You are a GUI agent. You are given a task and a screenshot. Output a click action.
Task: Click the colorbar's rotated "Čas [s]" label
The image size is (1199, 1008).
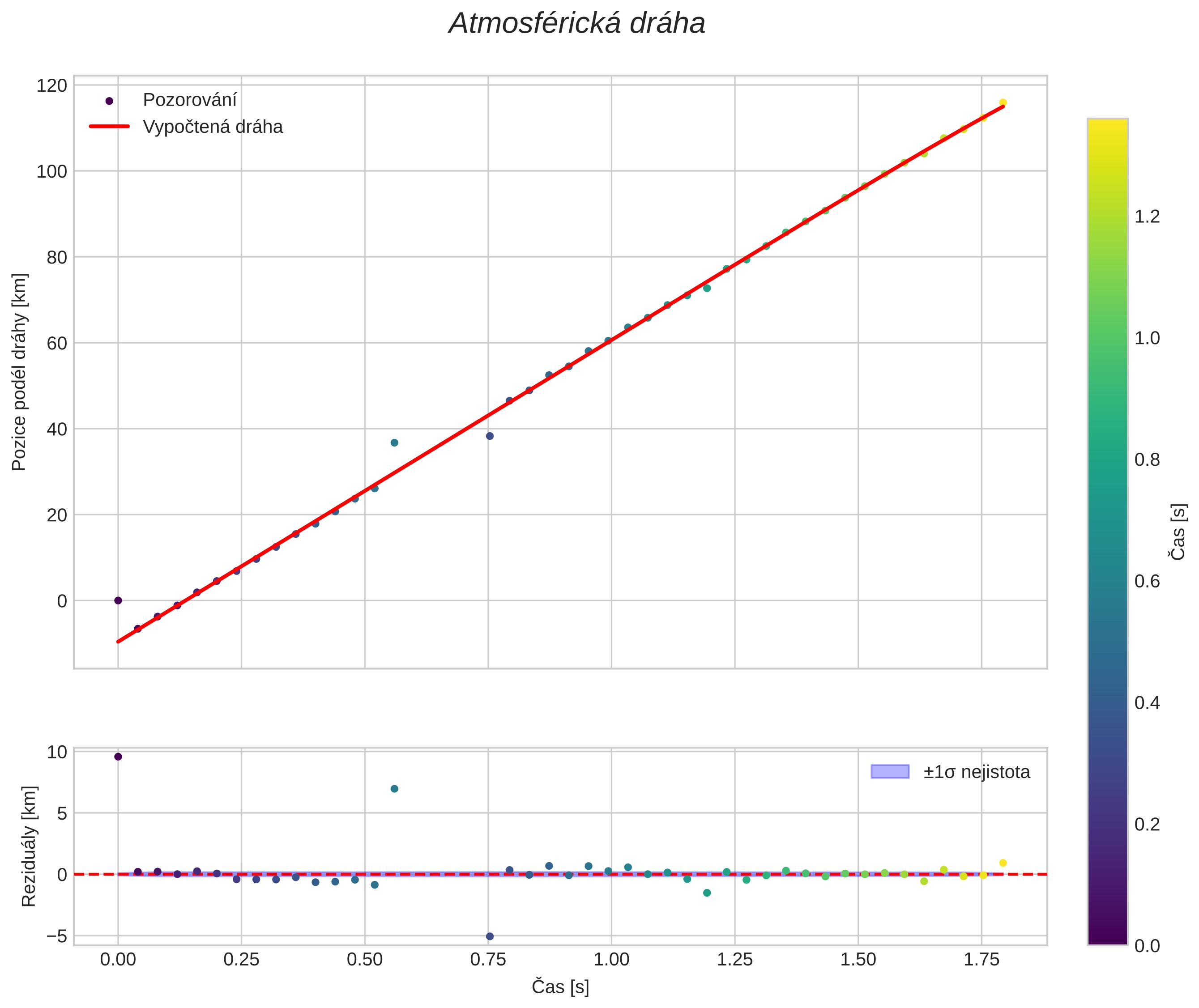coord(1178,532)
